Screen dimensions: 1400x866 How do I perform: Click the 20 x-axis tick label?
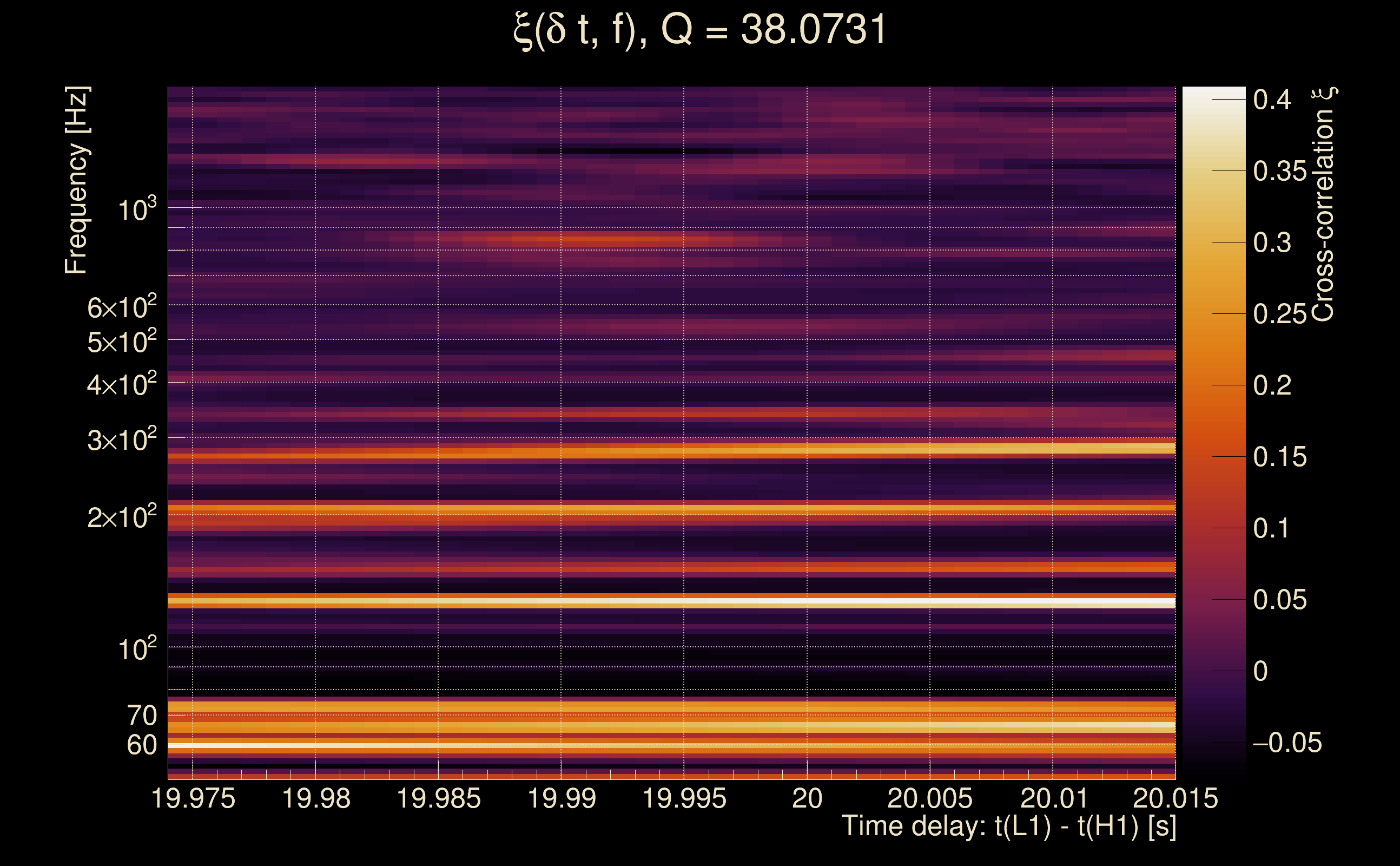(x=807, y=799)
